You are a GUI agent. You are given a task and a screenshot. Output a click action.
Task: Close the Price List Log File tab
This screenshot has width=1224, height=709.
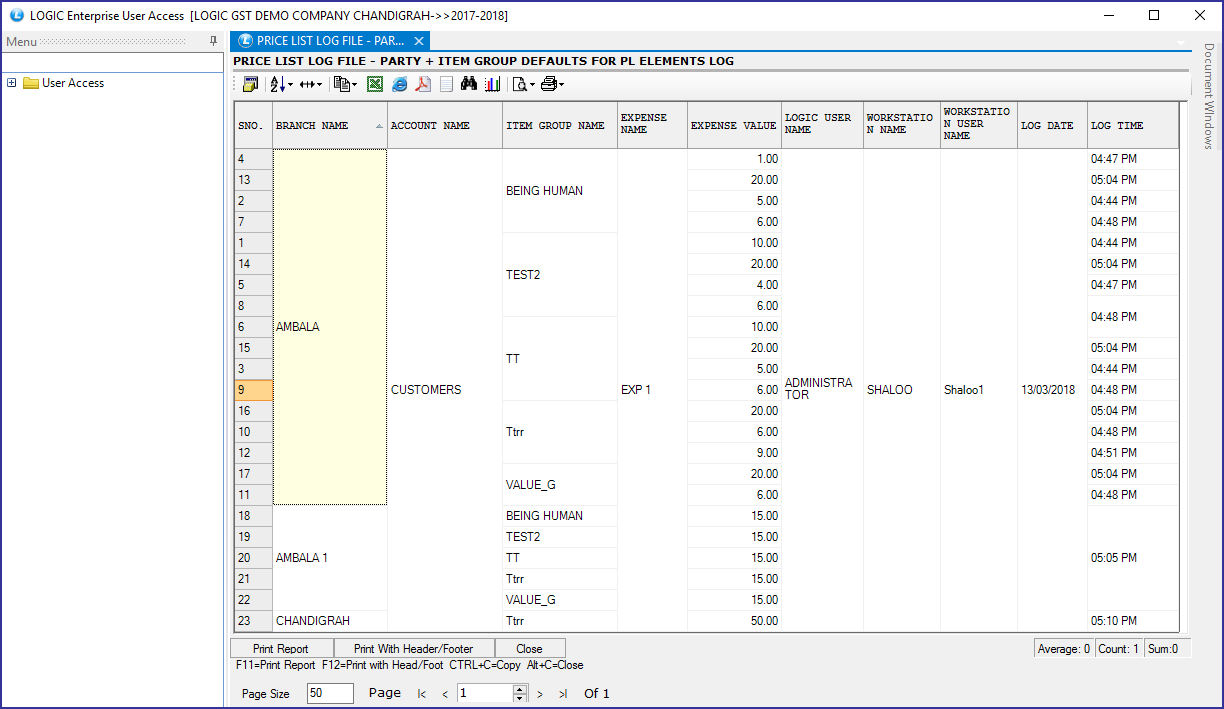coord(419,41)
